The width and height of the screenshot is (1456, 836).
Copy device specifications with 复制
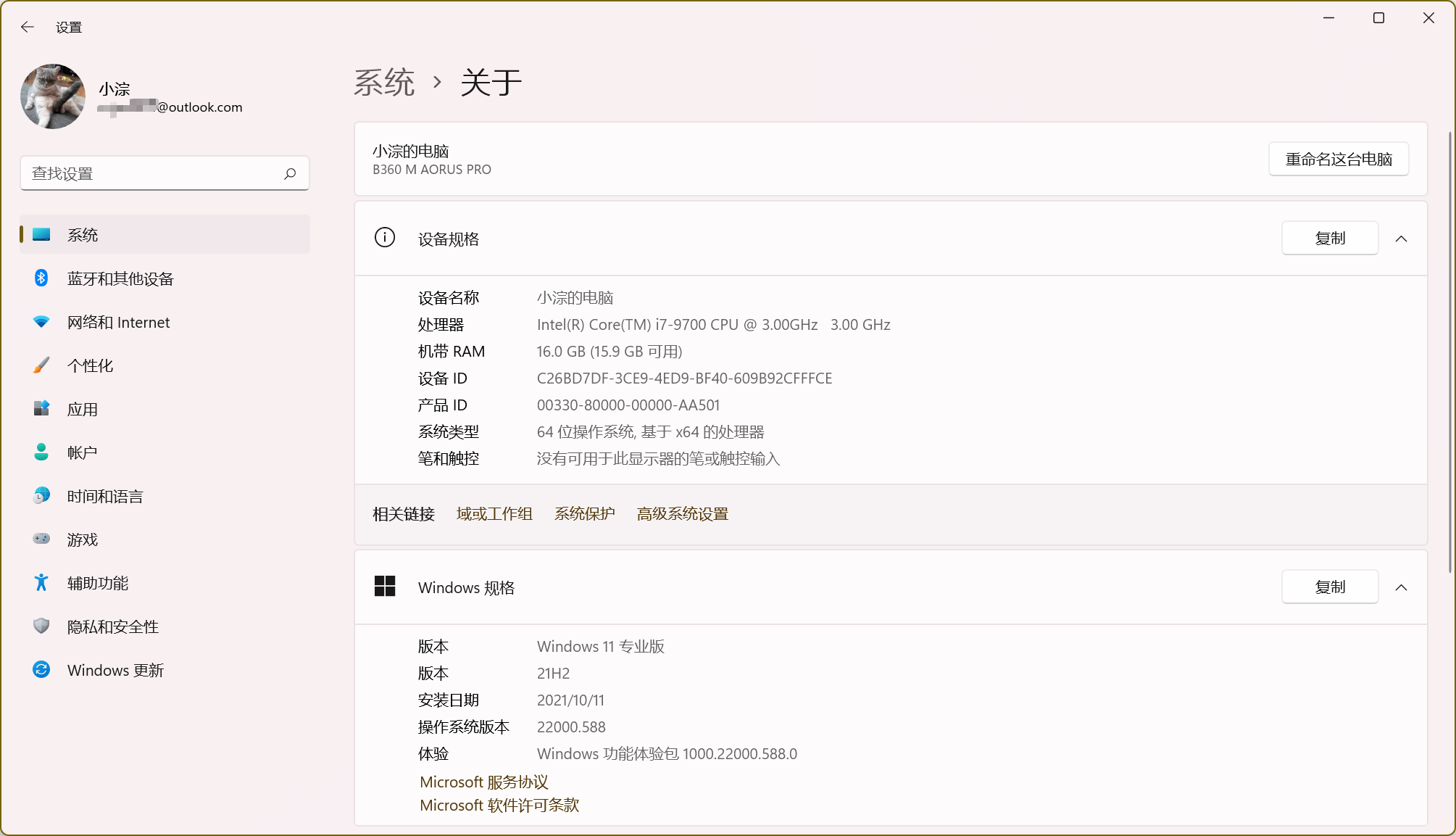point(1329,238)
